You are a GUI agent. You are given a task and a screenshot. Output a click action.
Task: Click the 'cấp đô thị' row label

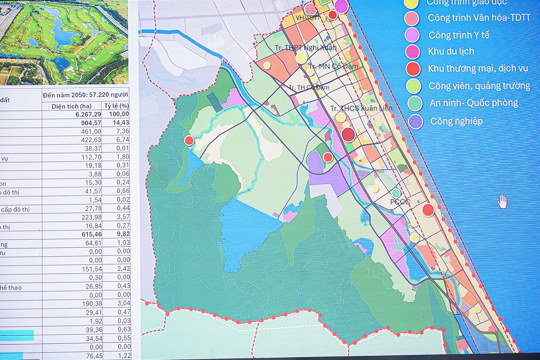[15, 209]
